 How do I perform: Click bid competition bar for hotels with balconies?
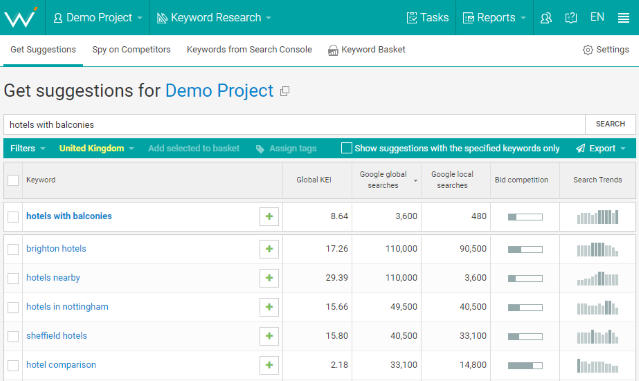(x=525, y=217)
